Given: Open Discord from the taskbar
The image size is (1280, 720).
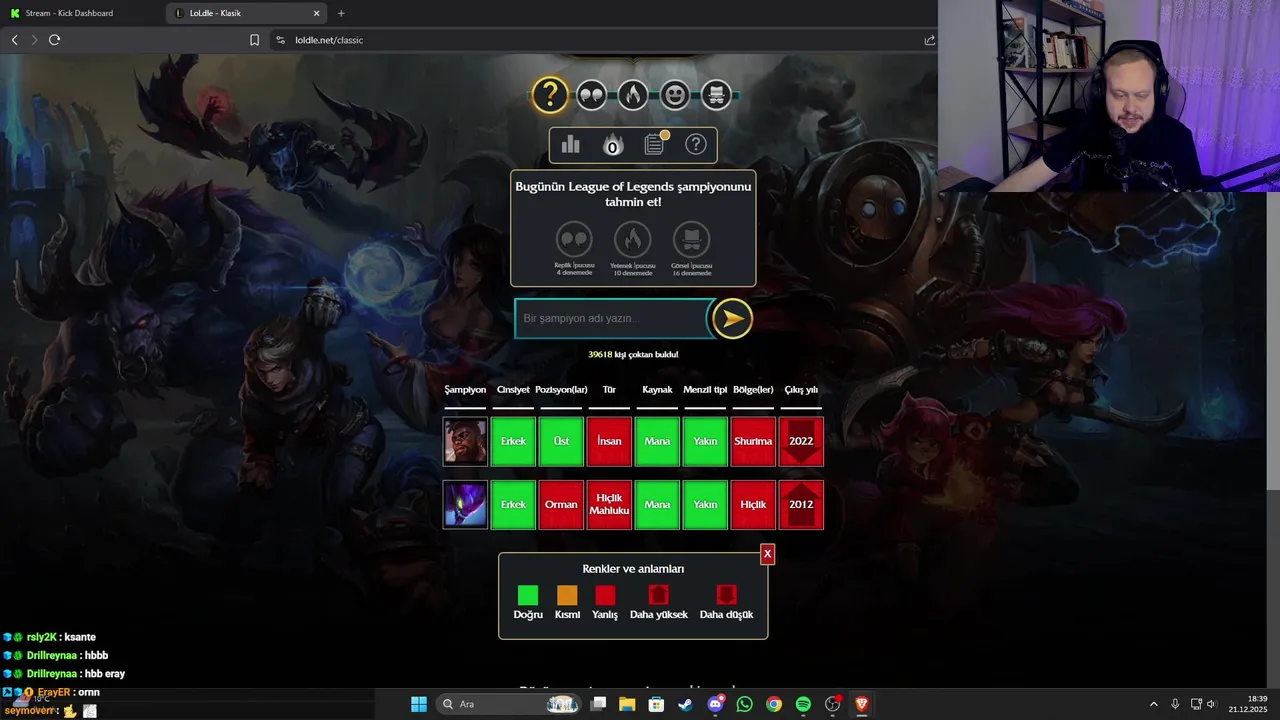Looking at the screenshot, I should click(715, 704).
